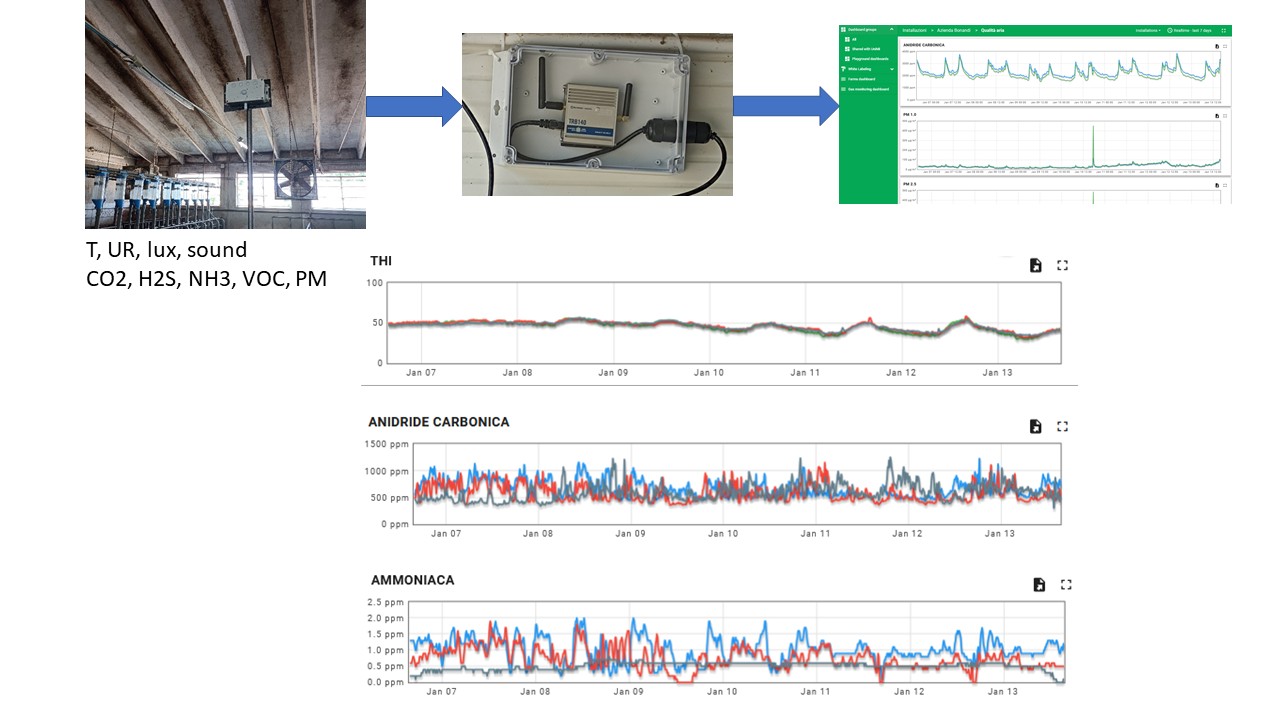
Task: Click fullscreen icon in green dashboard header
Action: pos(1223,30)
